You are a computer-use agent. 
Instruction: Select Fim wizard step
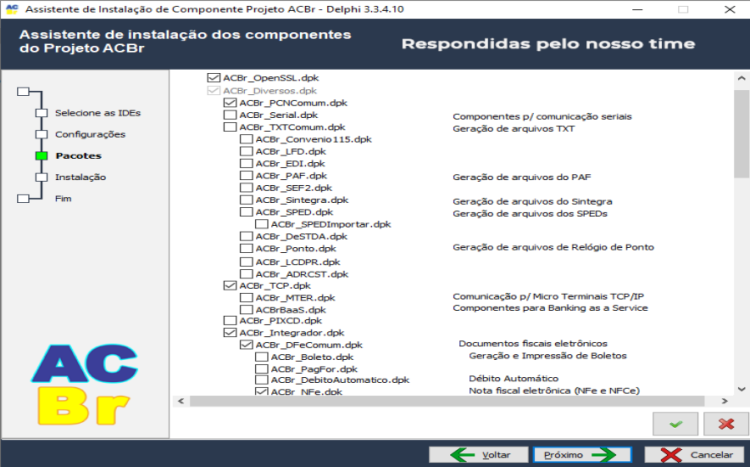(63, 199)
